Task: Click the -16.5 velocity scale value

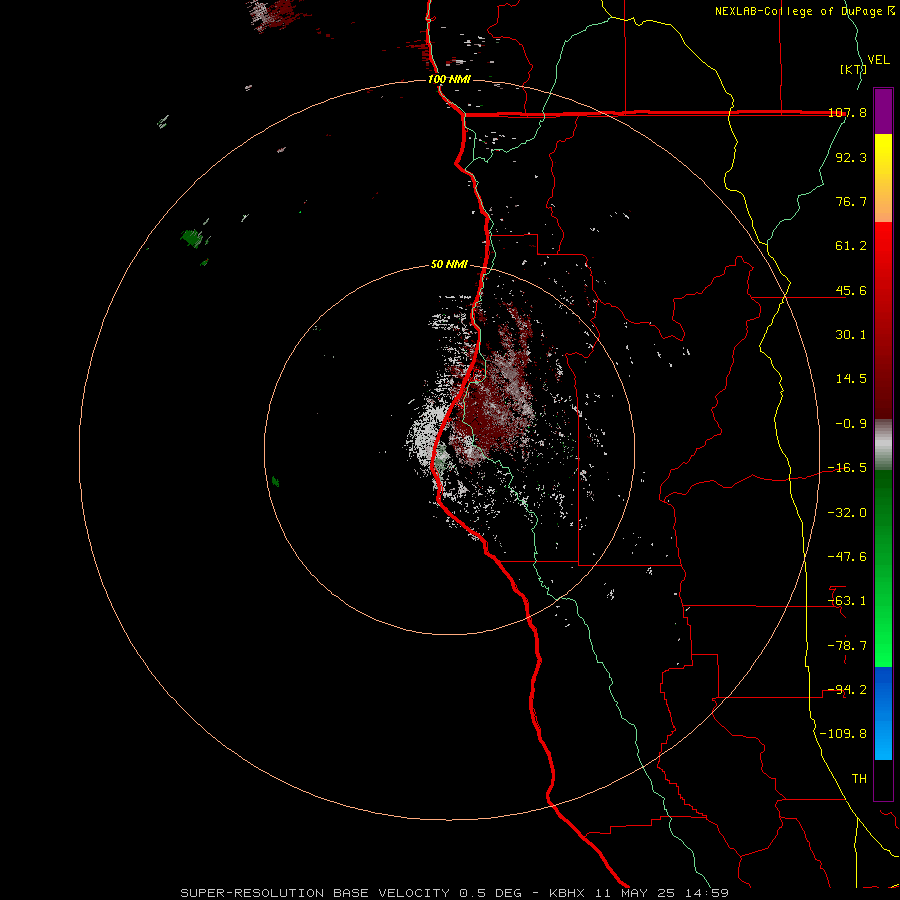Action: click(847, 468)
